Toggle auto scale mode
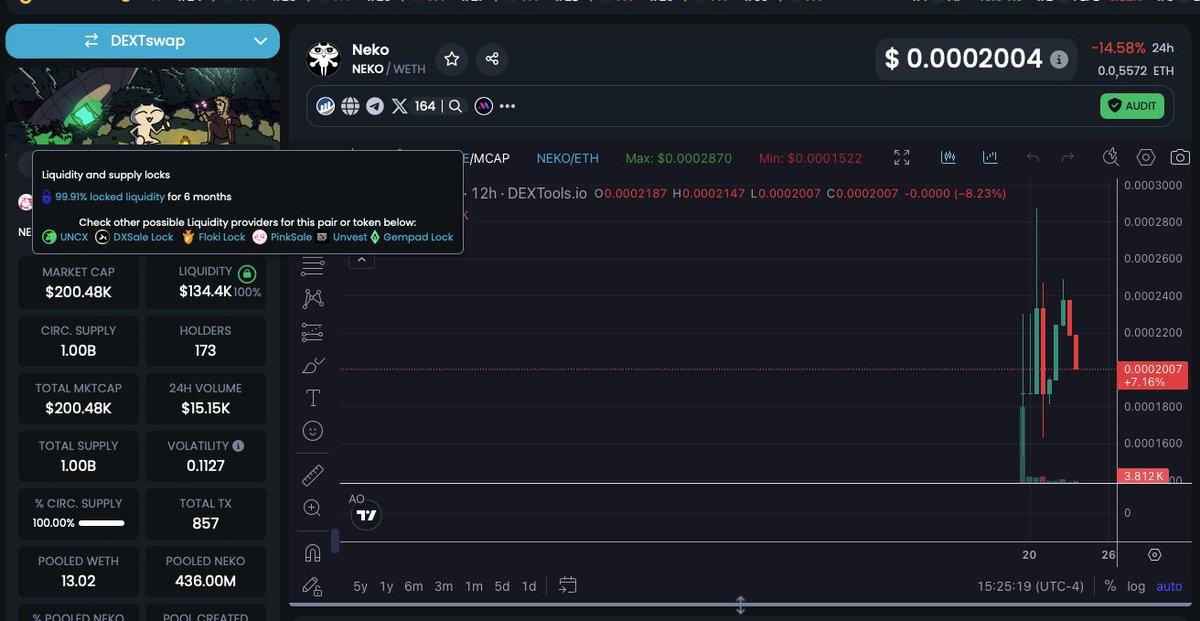The image size is (1200, 621). click(1169, 587)
